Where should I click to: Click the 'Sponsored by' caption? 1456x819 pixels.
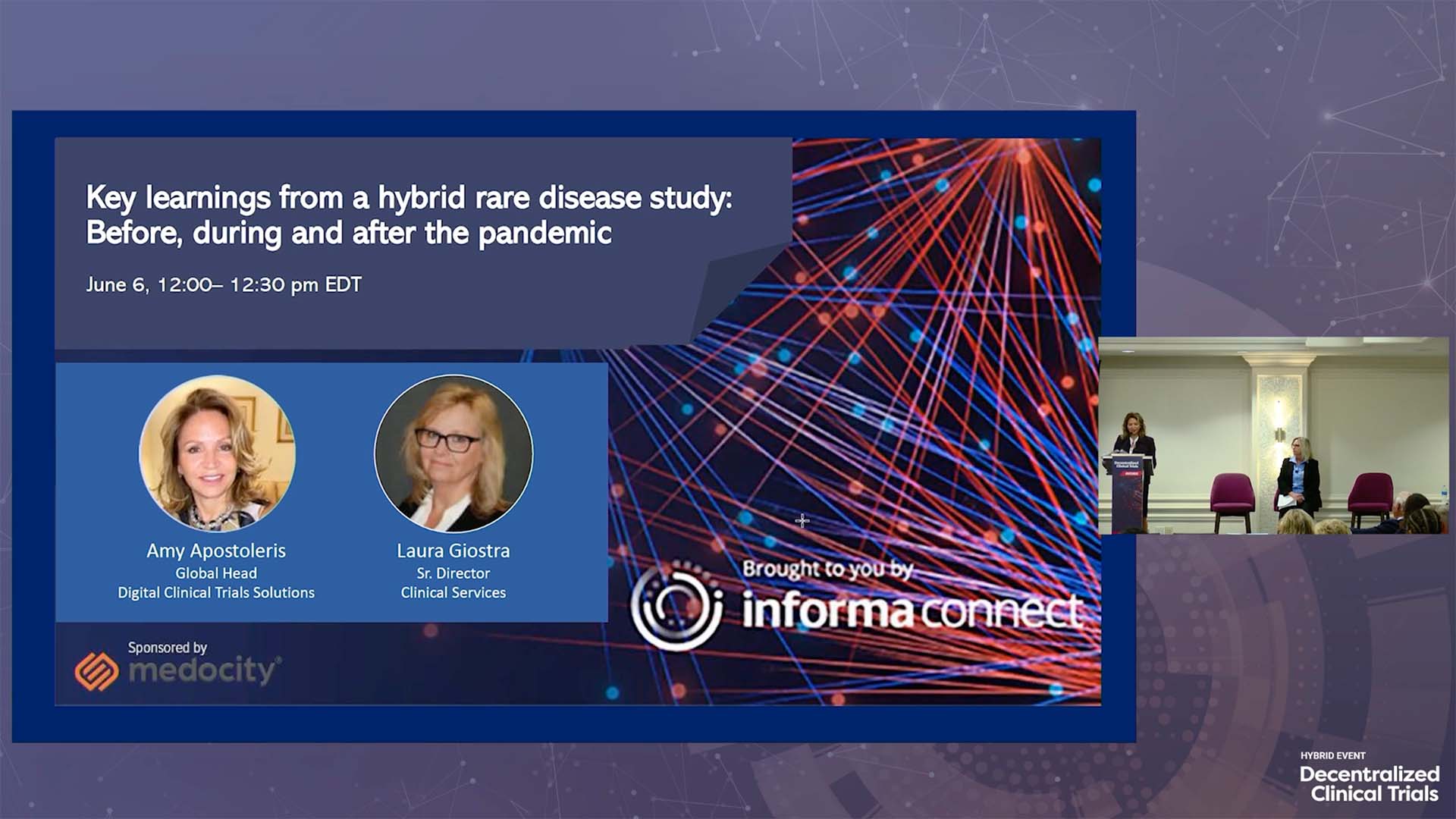[x=167, y=648]
